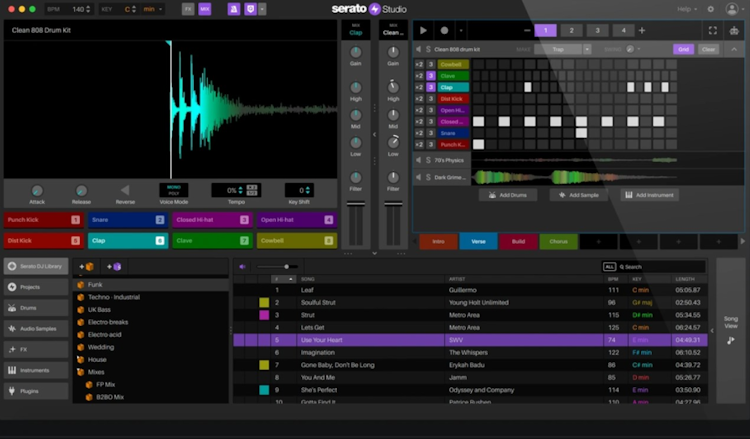Click the Record button next to Play
This screenshot has height=439, width=750.
(x=443, y=31)
